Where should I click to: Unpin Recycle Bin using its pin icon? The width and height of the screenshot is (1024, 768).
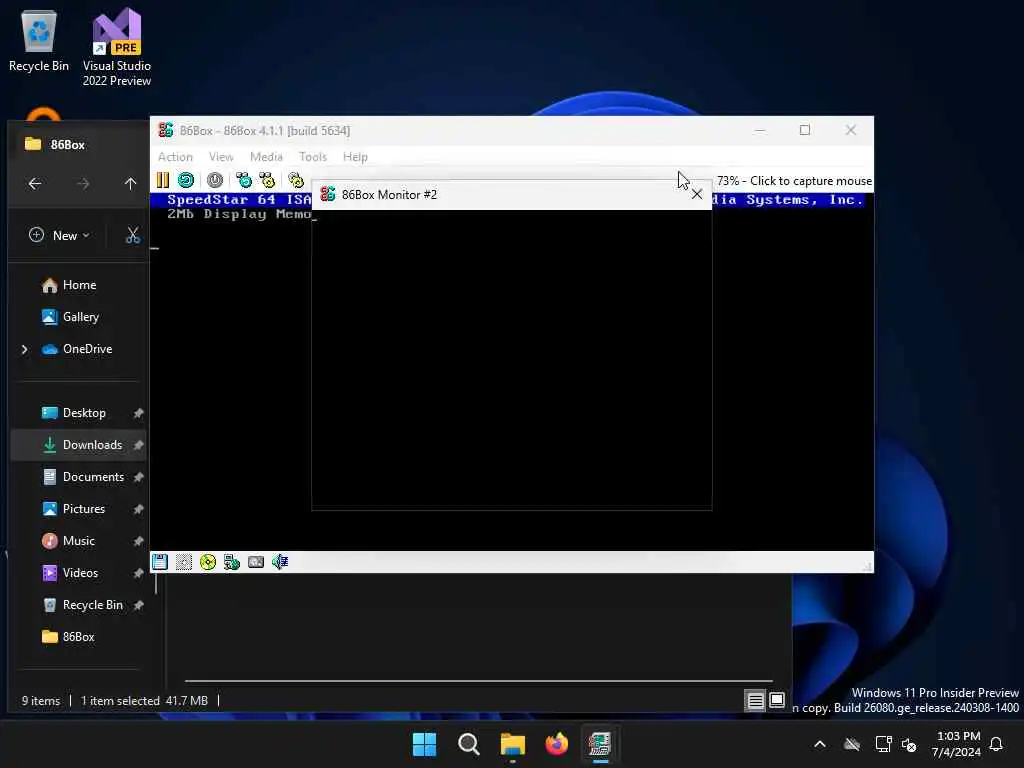138,605
